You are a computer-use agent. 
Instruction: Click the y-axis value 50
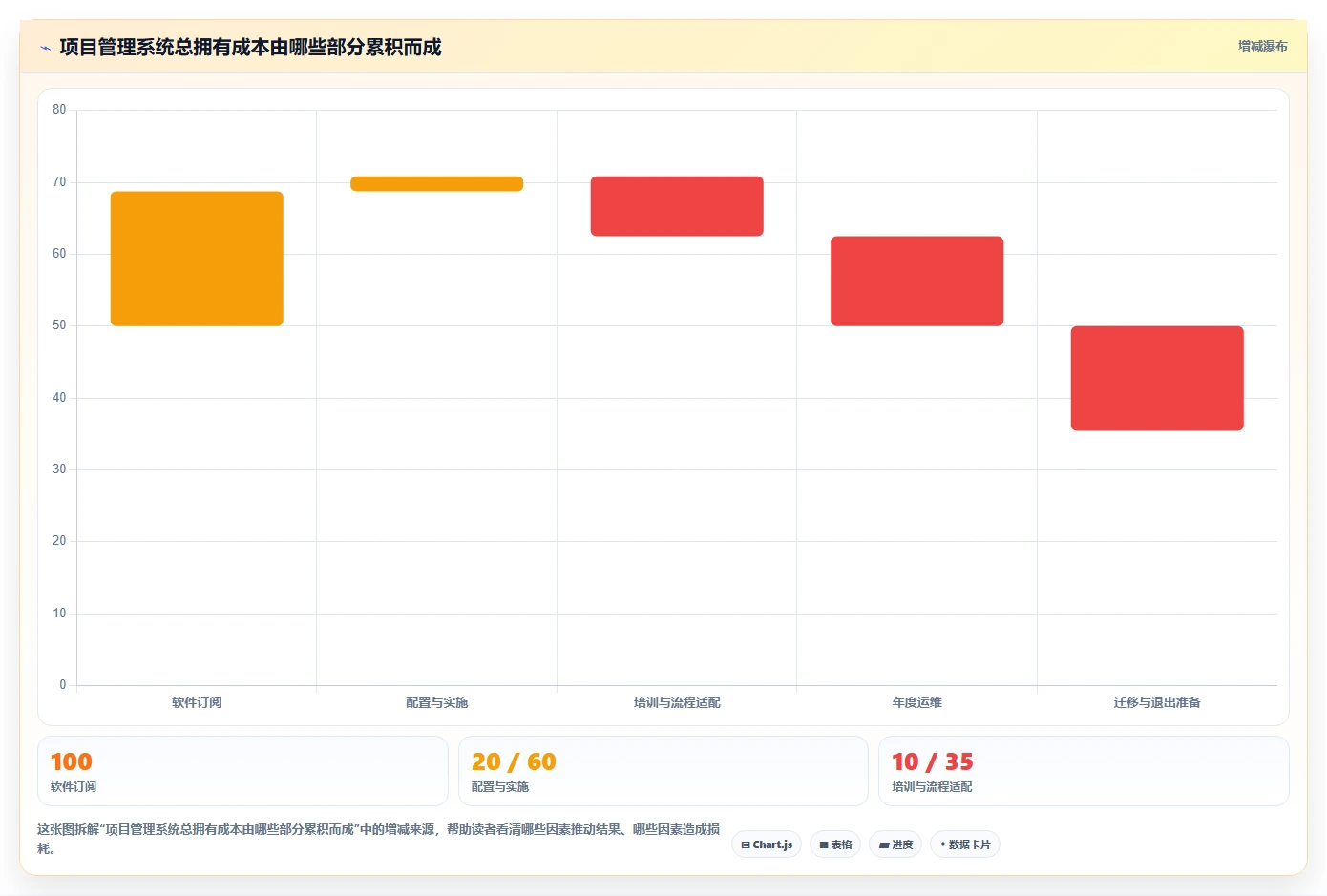coord(59,325)
